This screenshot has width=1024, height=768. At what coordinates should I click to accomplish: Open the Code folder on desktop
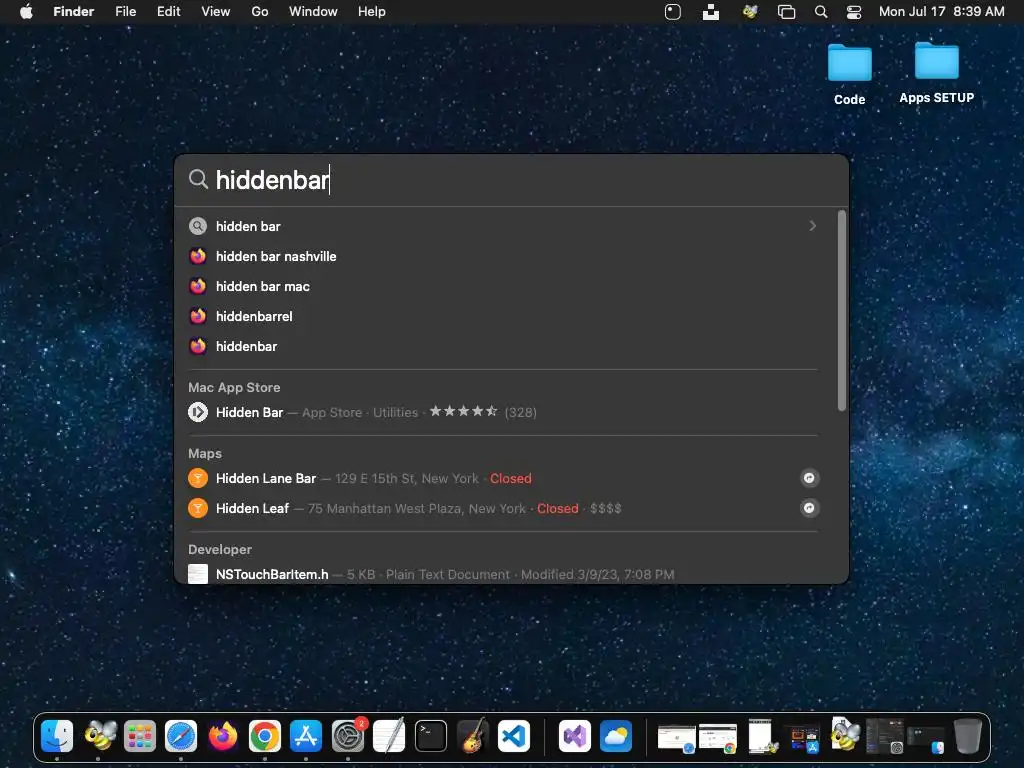click(x=850, y=74)
